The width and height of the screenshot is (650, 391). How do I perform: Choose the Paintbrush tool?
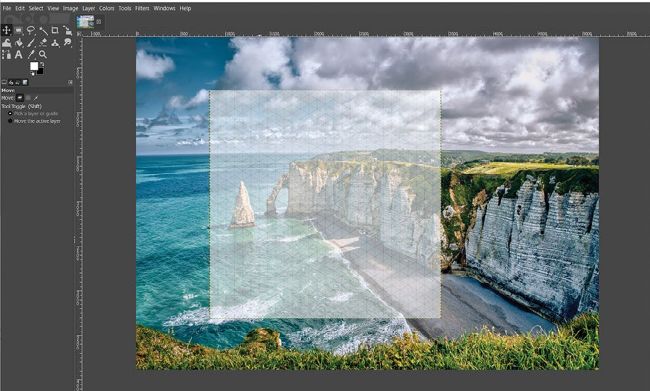31,43
